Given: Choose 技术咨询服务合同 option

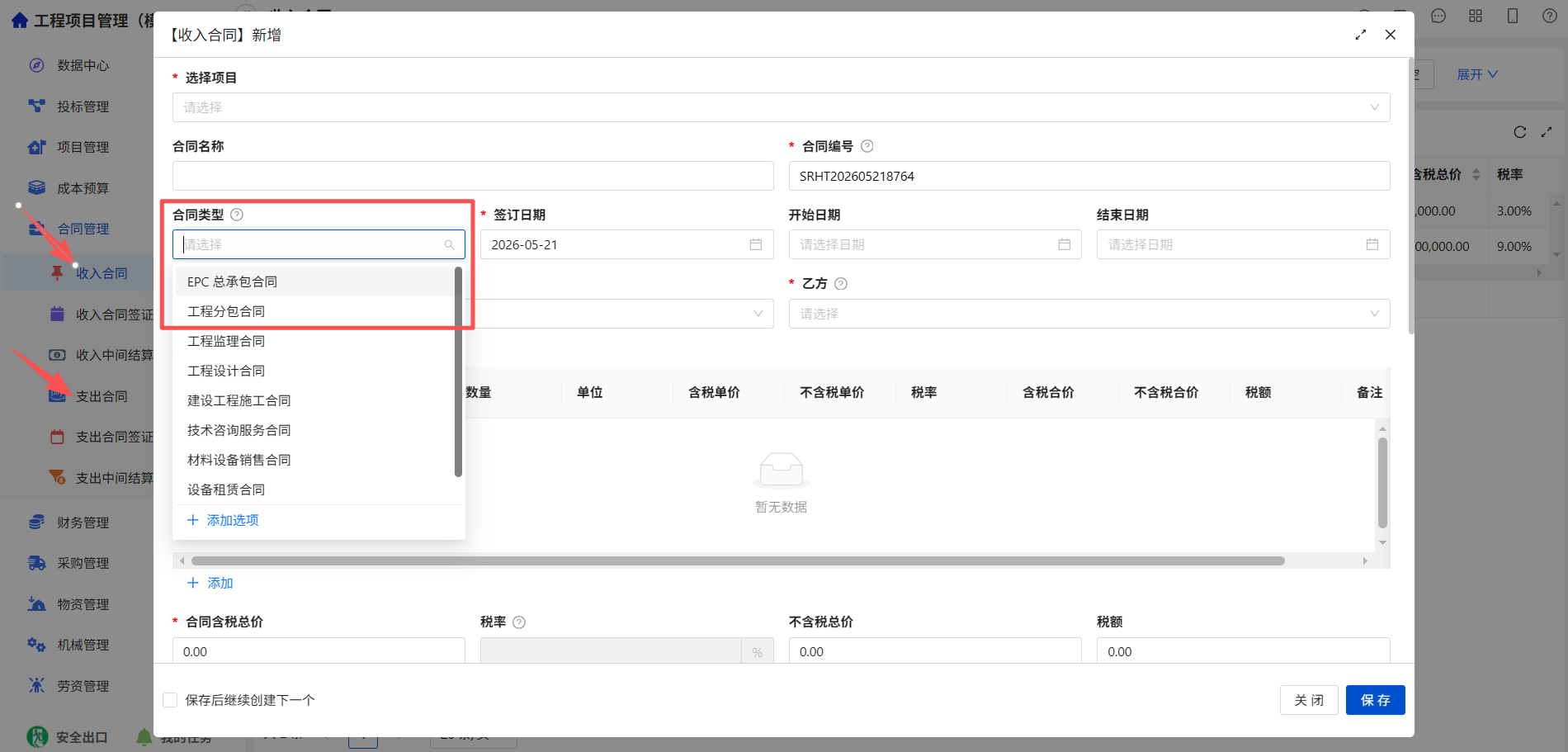Looking at the screenshot, I should [x=315, y=430].
